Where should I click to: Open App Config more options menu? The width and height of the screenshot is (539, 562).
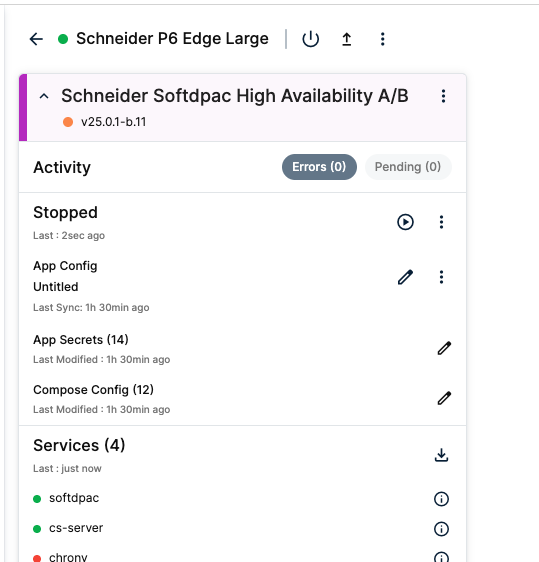(441, 277)
